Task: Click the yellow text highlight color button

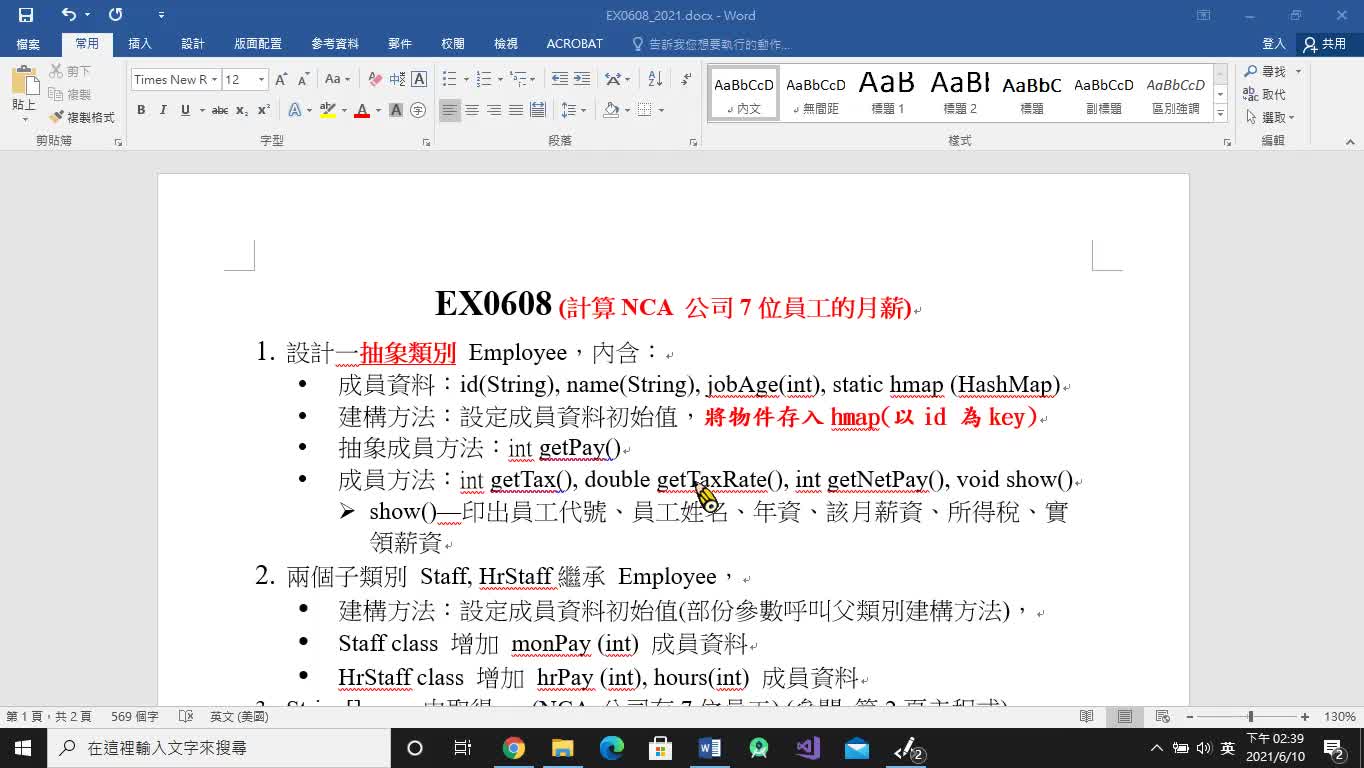Action: 327,110
